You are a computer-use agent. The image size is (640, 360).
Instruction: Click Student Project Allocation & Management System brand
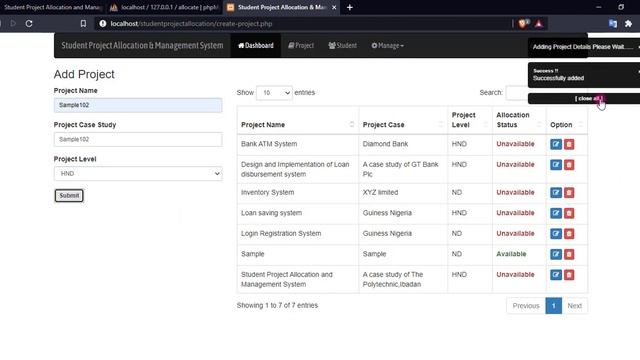pyautogui.click(x=142, y=46)
